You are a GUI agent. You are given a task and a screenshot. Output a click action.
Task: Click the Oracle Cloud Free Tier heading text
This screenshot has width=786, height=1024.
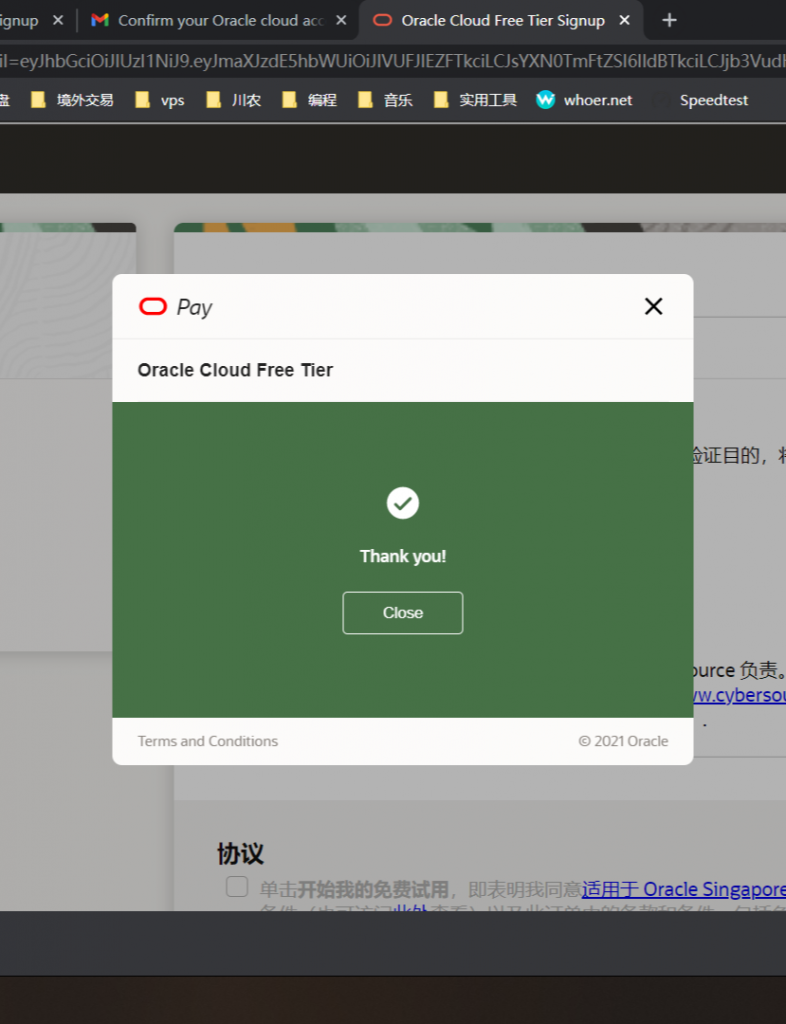click(x=235, y=370)
